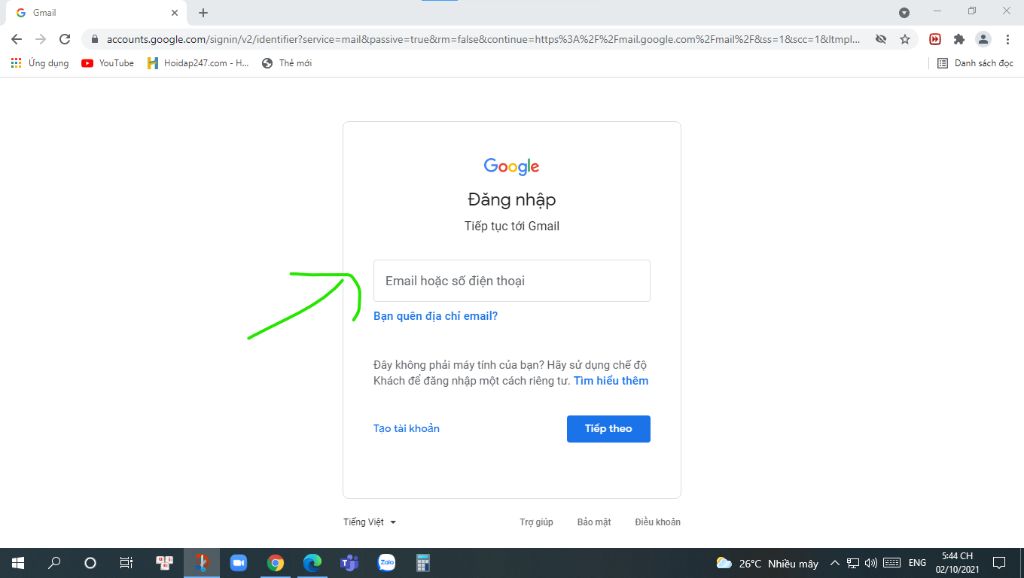Image resolution: width=1024 pixels, height=578 pixels.
Task: Open taskbar search magnifier
Action: [x=54, y=563]
